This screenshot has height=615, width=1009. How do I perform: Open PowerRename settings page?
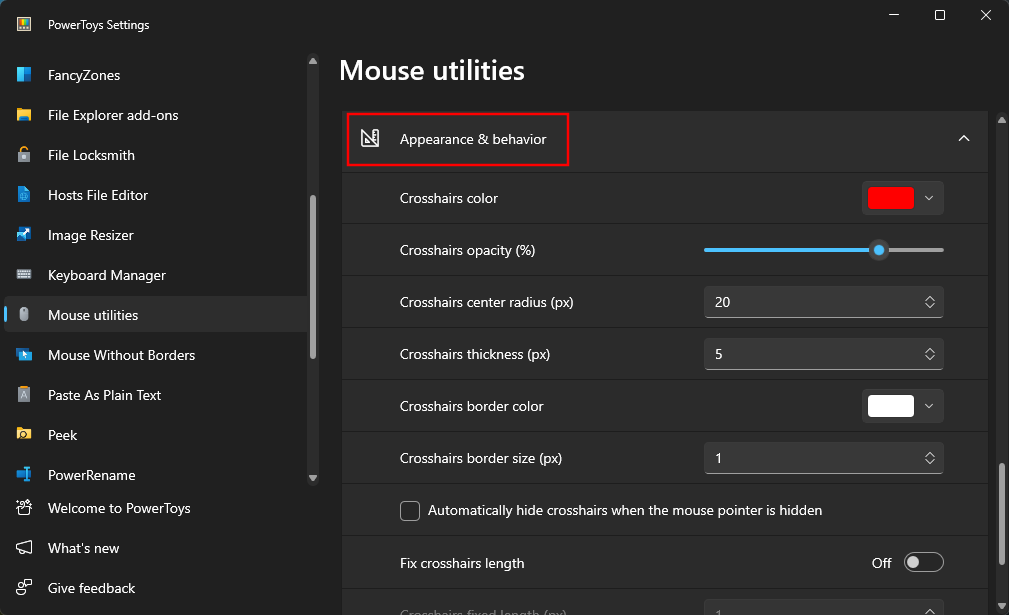[x=156, y=474]
